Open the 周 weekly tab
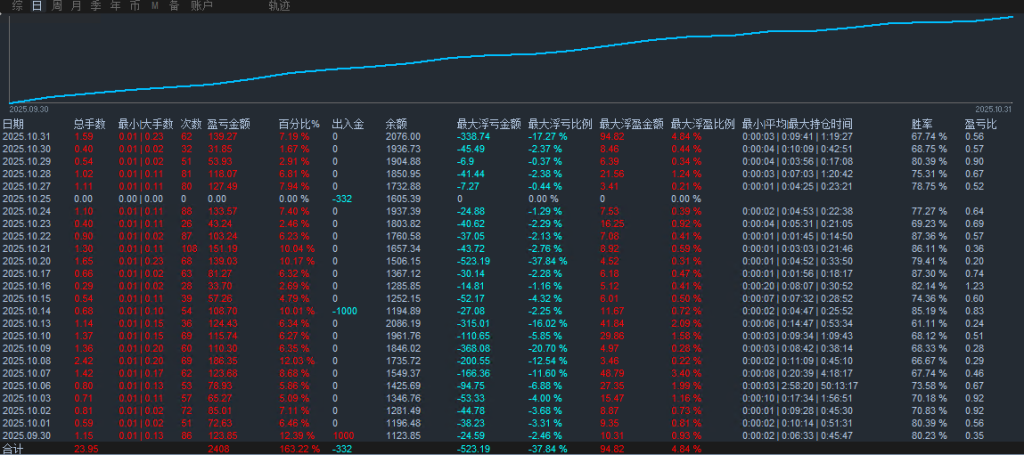 (57, 6)
